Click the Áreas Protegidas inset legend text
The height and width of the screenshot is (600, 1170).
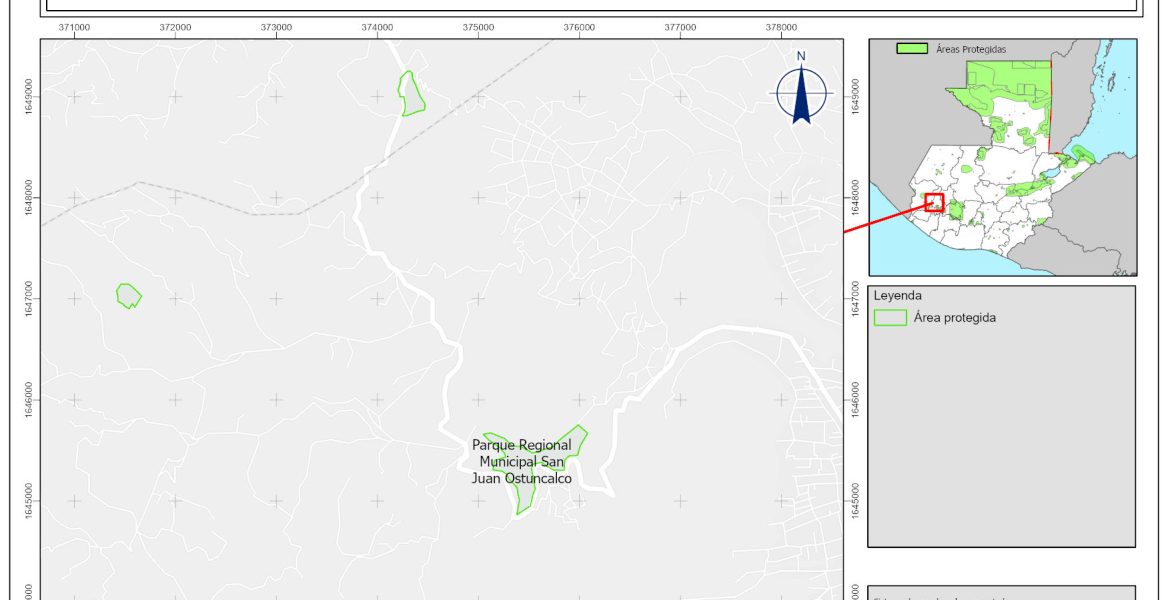[x=971, y=48]
